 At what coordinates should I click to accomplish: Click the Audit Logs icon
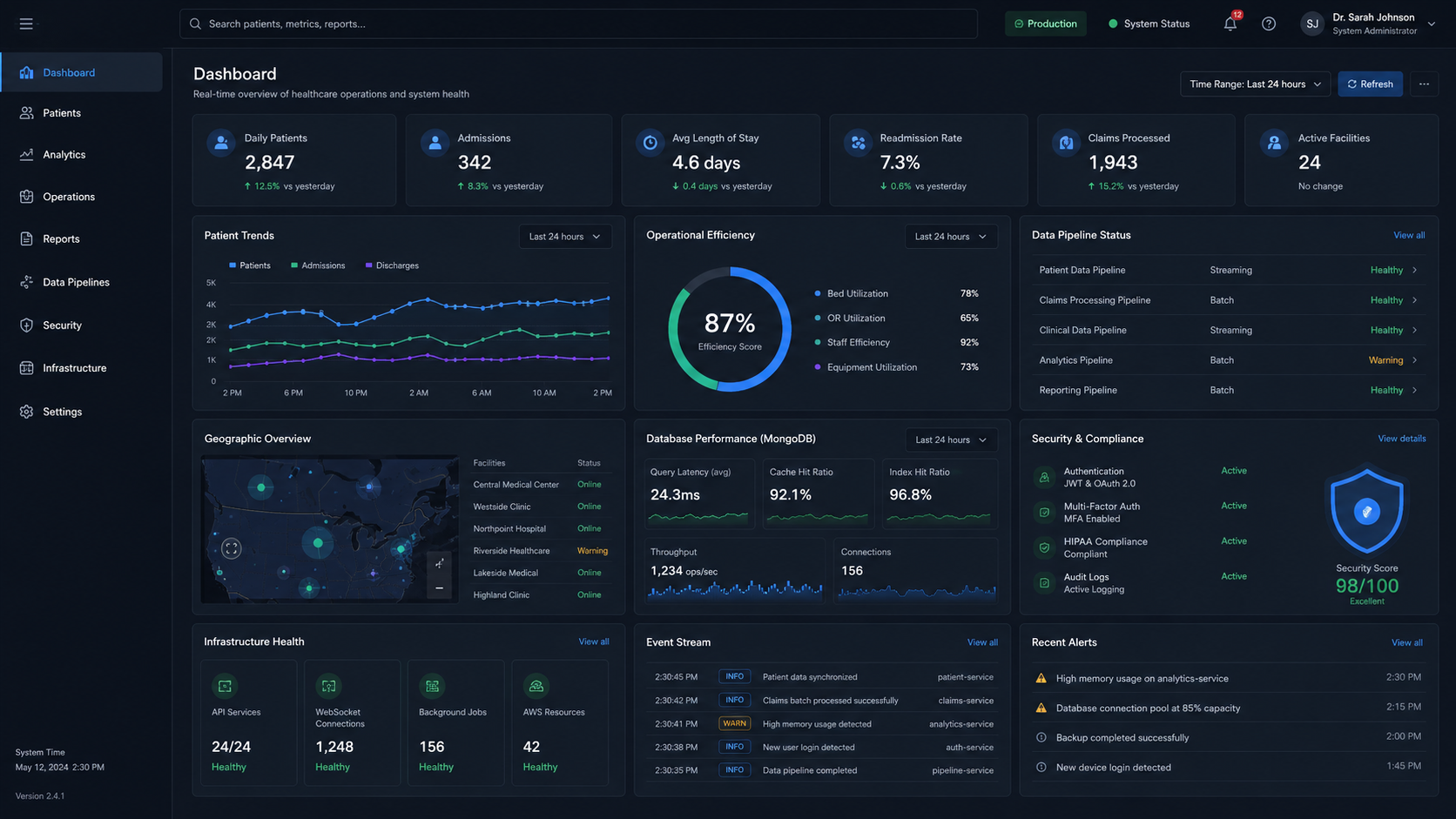(x=1044, y=583)
